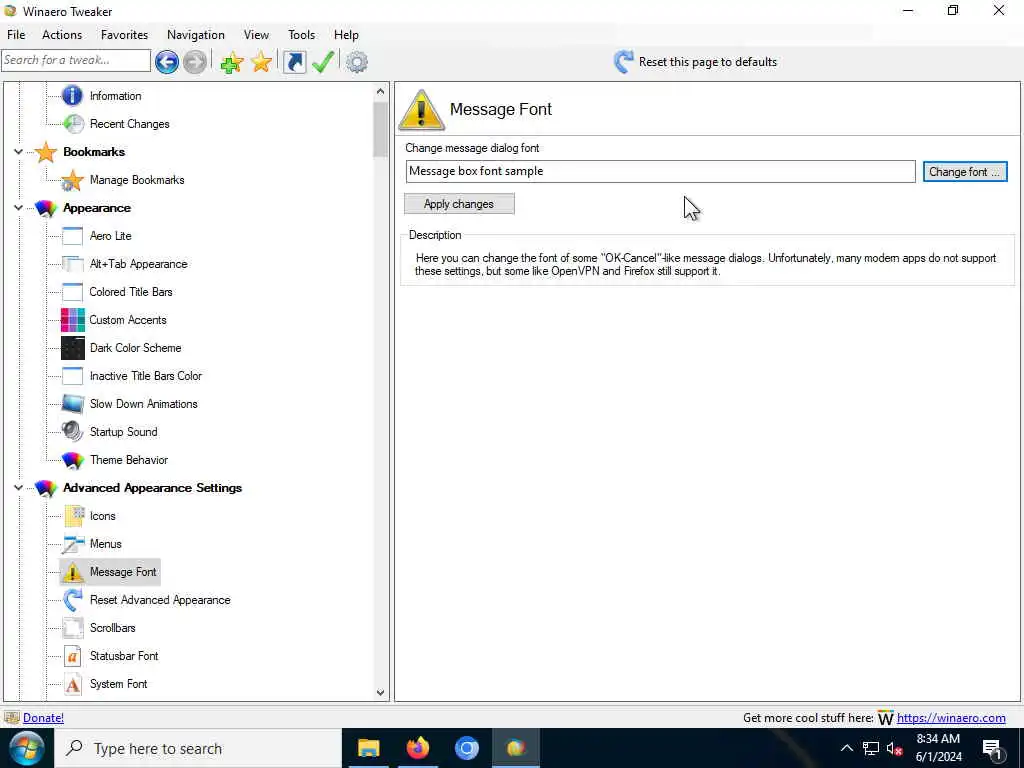This screenshot has height=768, width=1024.
Task: Click the Reset Advanced Appearance arrow icon
Action: coord(72,600)
